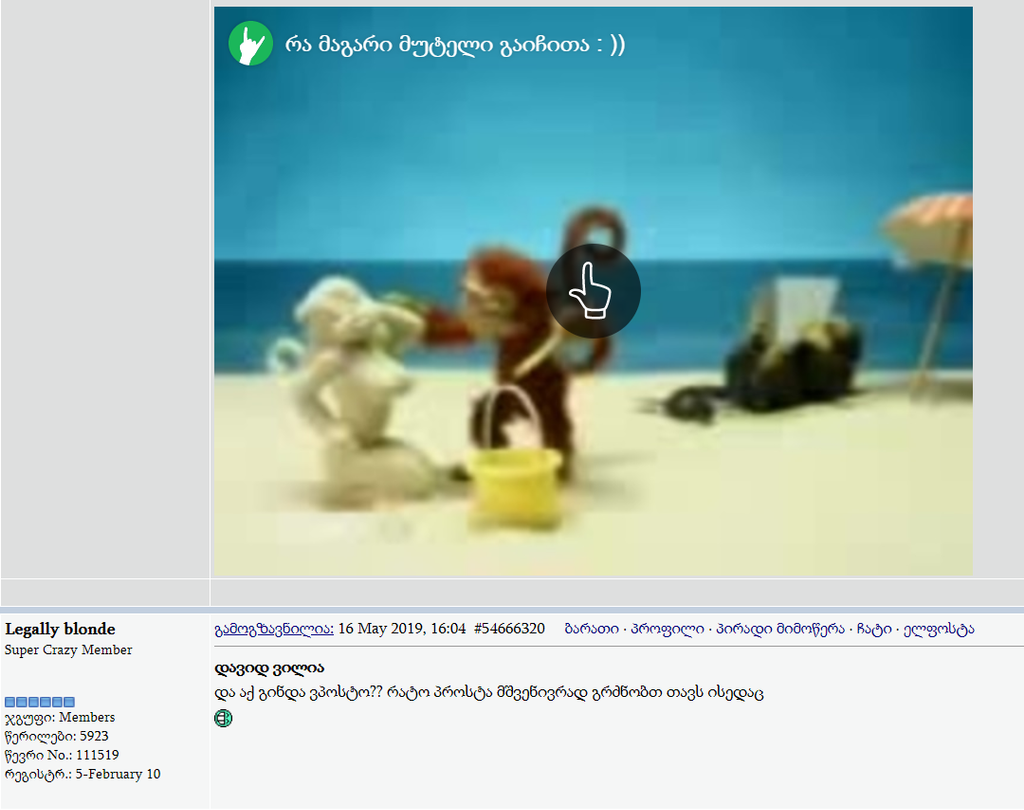Click the username Legally blonde

[60, 629]
